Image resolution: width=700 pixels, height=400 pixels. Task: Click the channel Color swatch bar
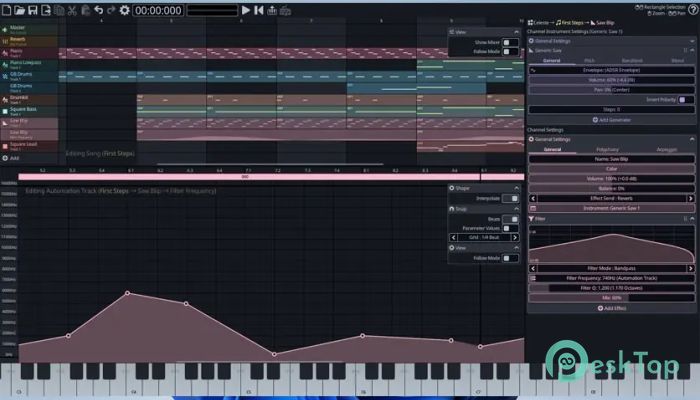[612, 169]
